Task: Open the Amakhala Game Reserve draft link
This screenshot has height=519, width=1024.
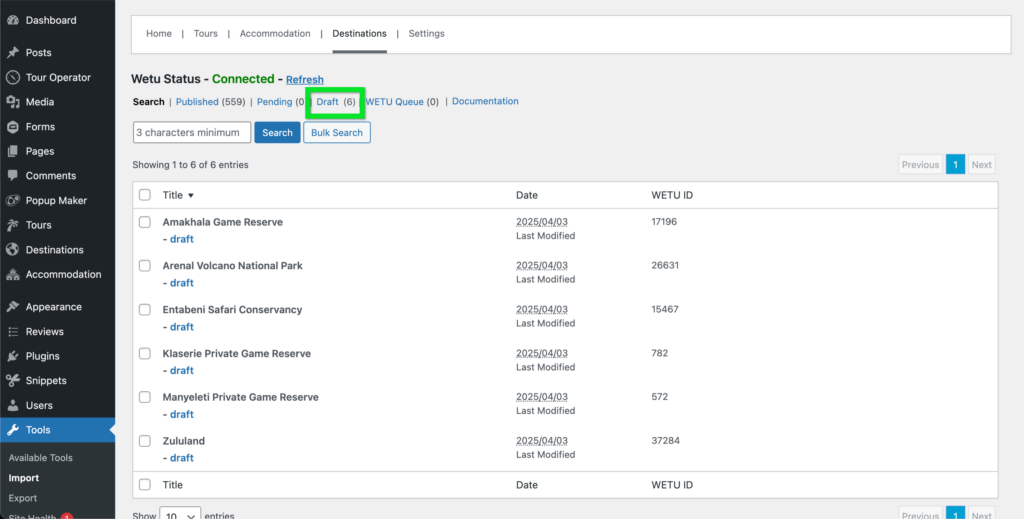Action: (182, 239)
